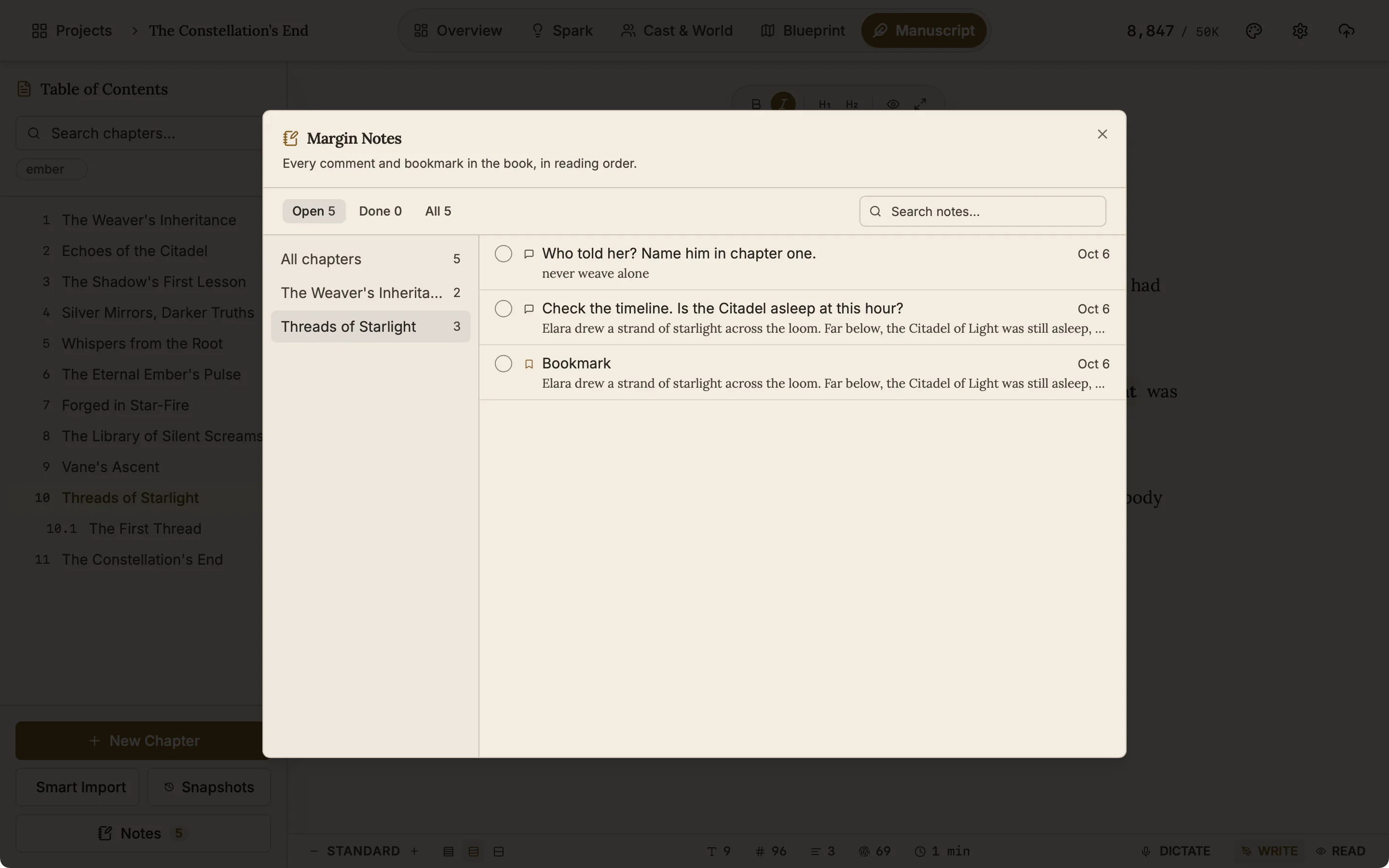
Task: Mark 'Who told her?' note as done
Action: [x=504, y=254]
